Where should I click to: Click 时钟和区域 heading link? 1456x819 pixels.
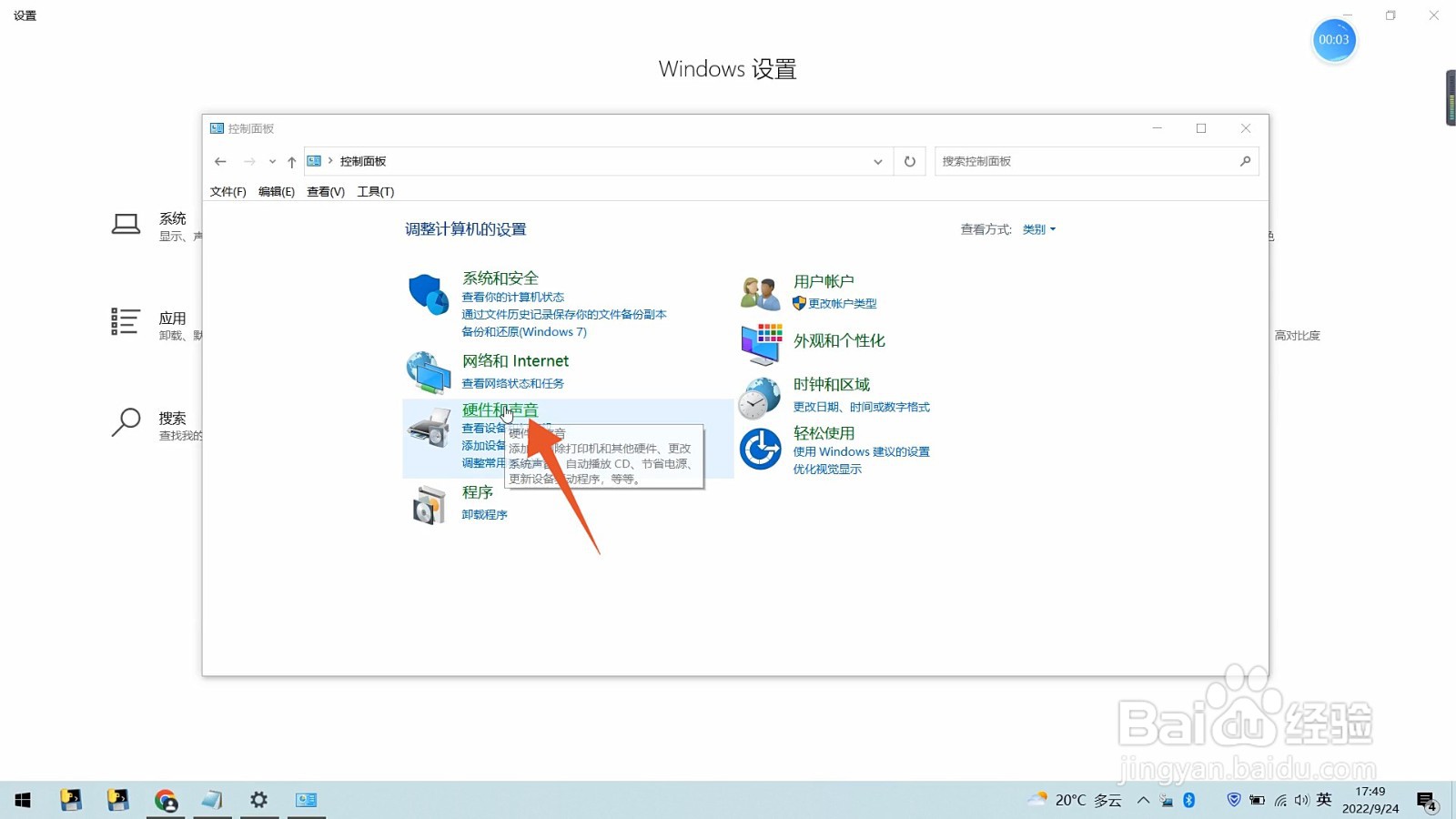pos(832,384)
